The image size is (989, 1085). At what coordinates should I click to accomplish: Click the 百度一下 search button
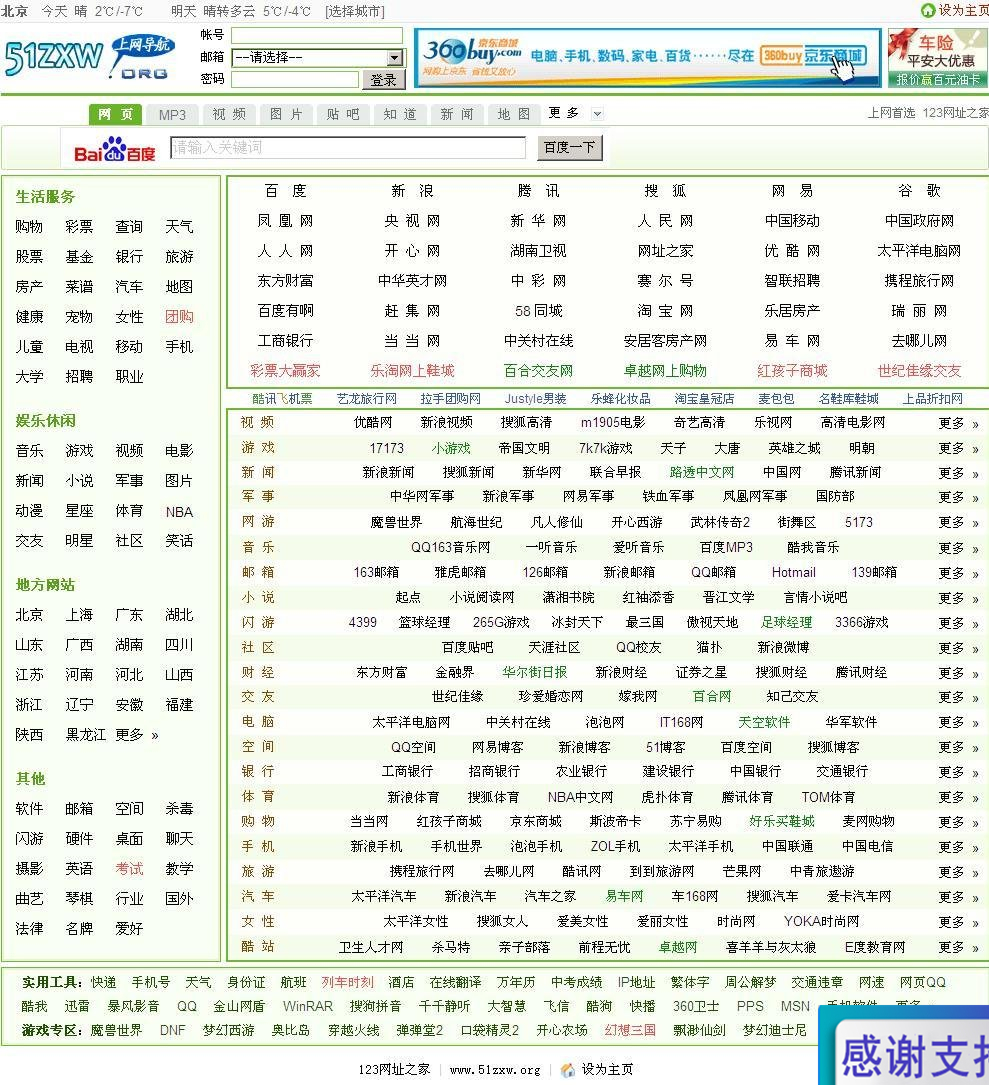click(570, 147)
